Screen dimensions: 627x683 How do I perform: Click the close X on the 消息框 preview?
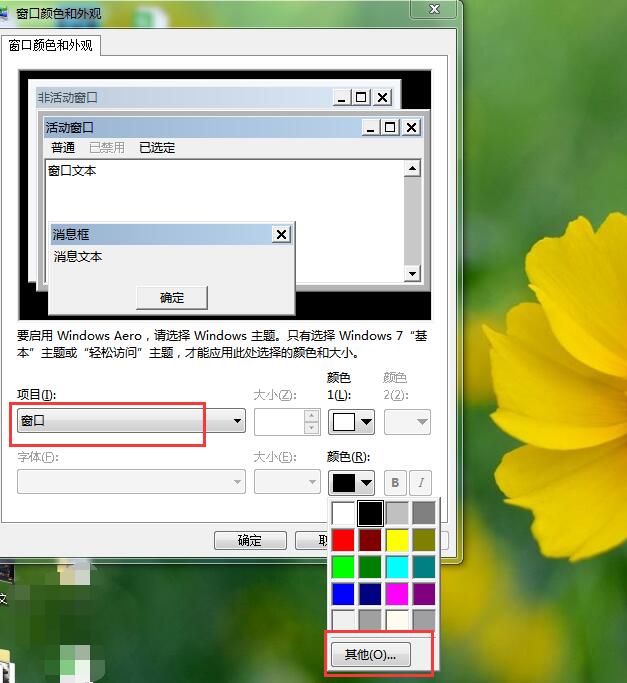tap(281, 235)
